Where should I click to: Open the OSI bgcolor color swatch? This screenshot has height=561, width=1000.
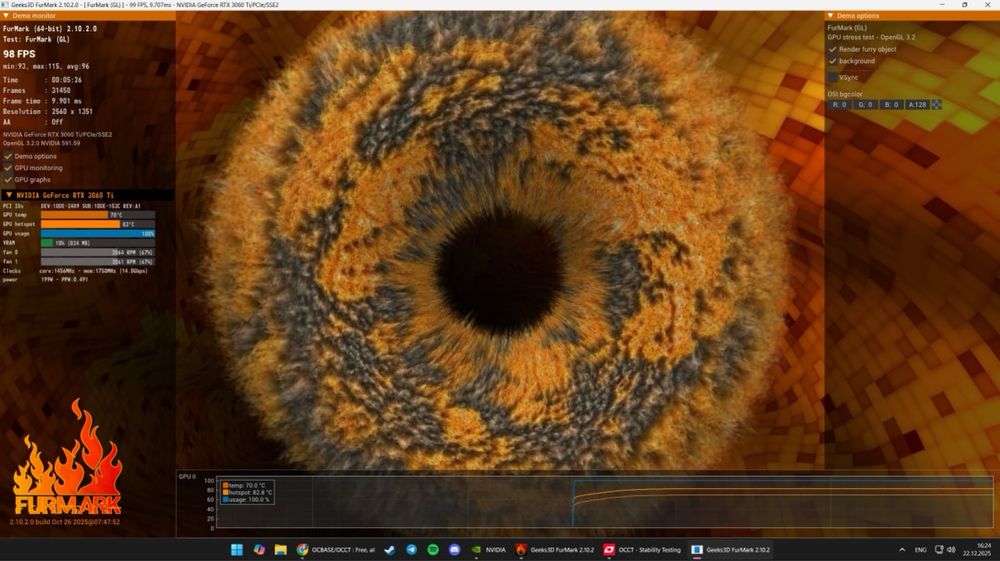pyautogui.click(x=936, y=105)
